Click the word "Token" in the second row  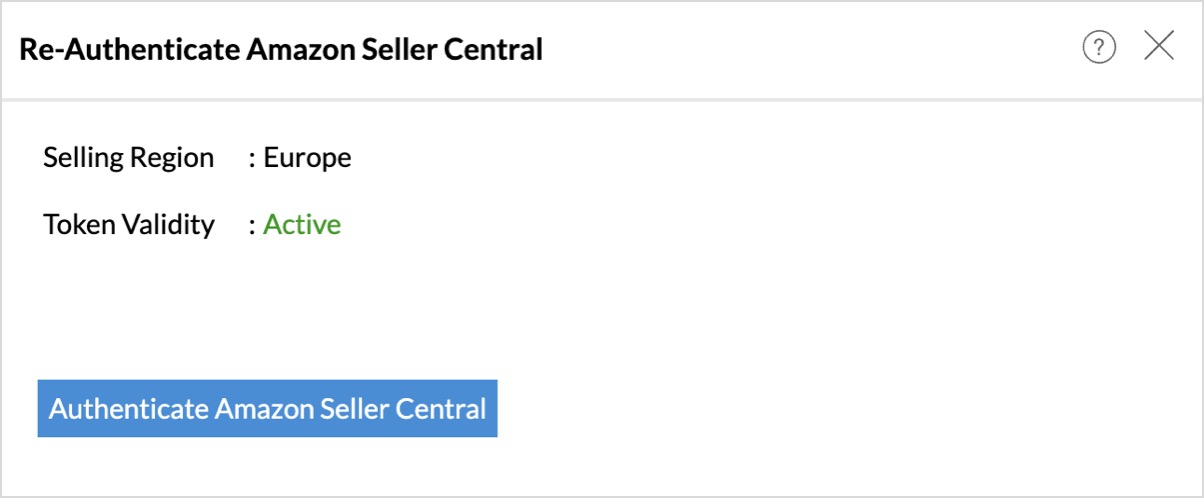[x=76, y=225]
